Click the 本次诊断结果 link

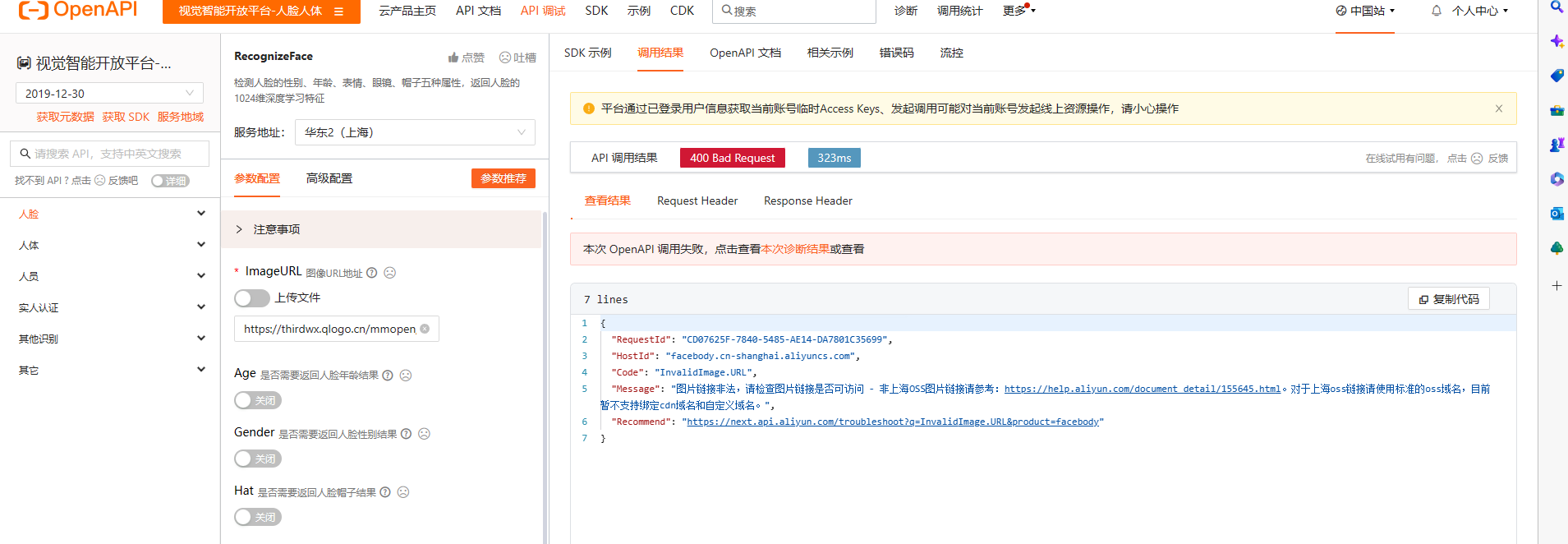coord(795,249)
